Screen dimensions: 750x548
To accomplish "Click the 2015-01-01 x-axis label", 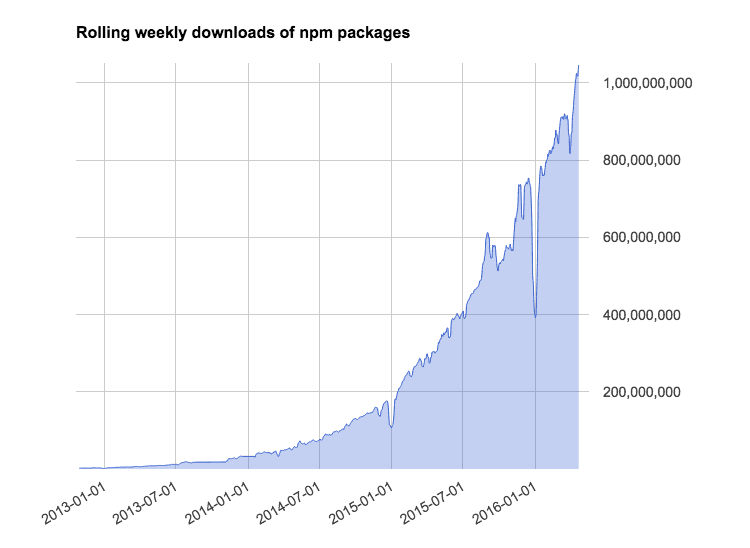I will tap(361, 503).
